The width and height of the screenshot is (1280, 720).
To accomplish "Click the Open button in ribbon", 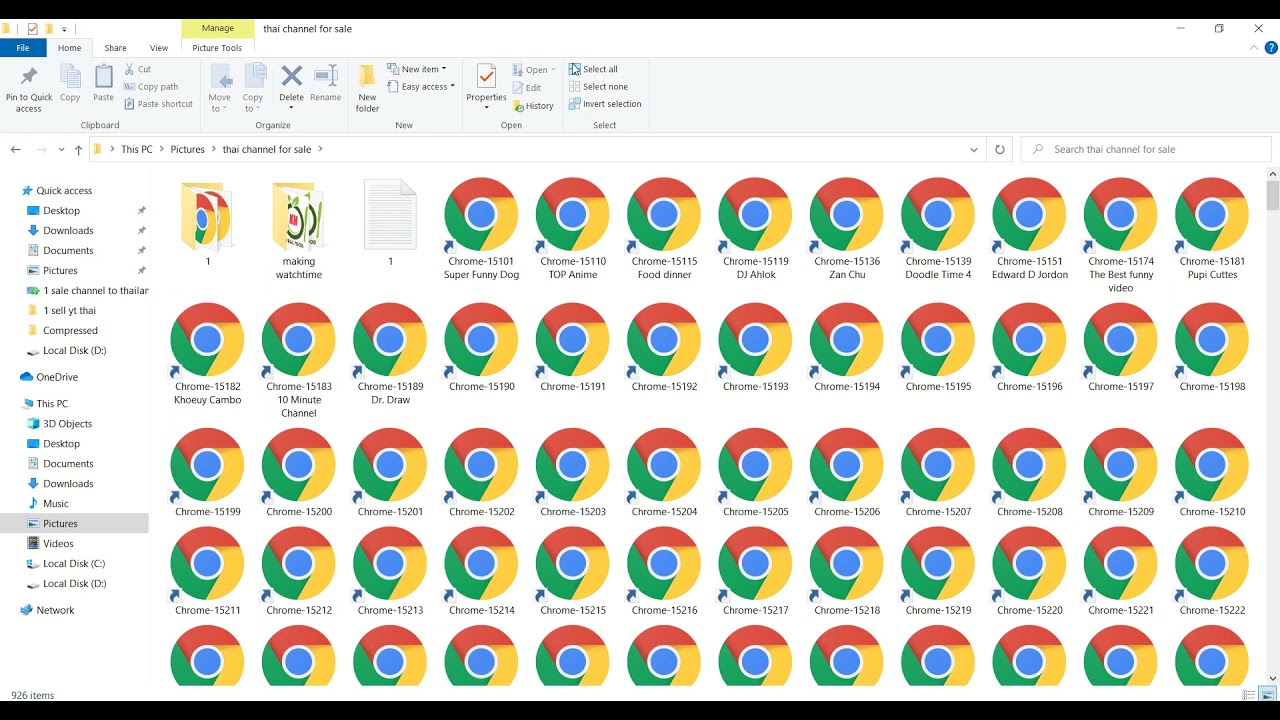I will 534,70.
